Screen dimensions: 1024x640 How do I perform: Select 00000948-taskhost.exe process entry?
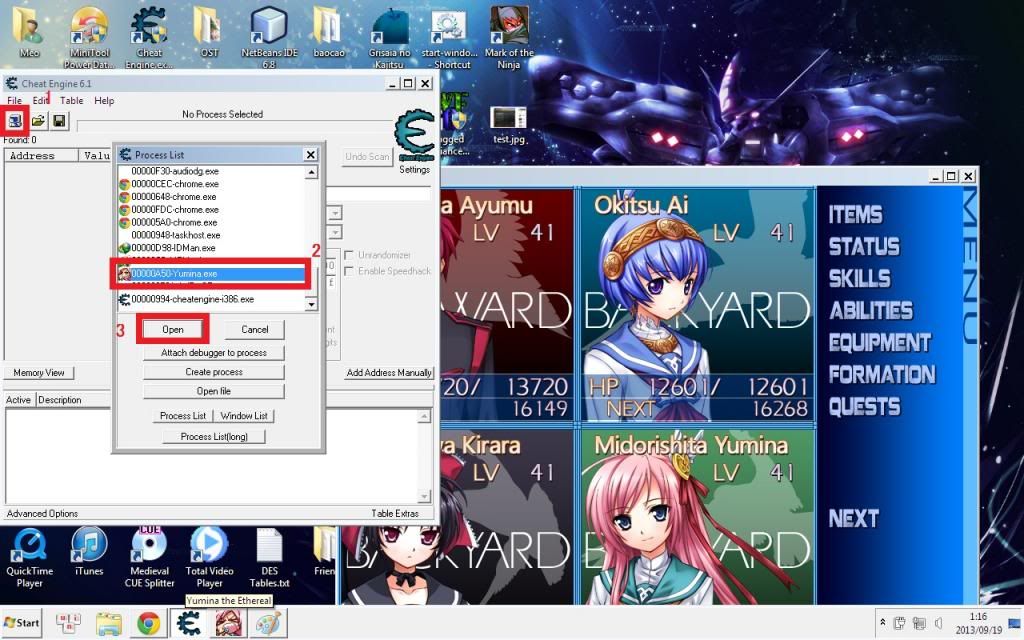(x=211, y=235)
